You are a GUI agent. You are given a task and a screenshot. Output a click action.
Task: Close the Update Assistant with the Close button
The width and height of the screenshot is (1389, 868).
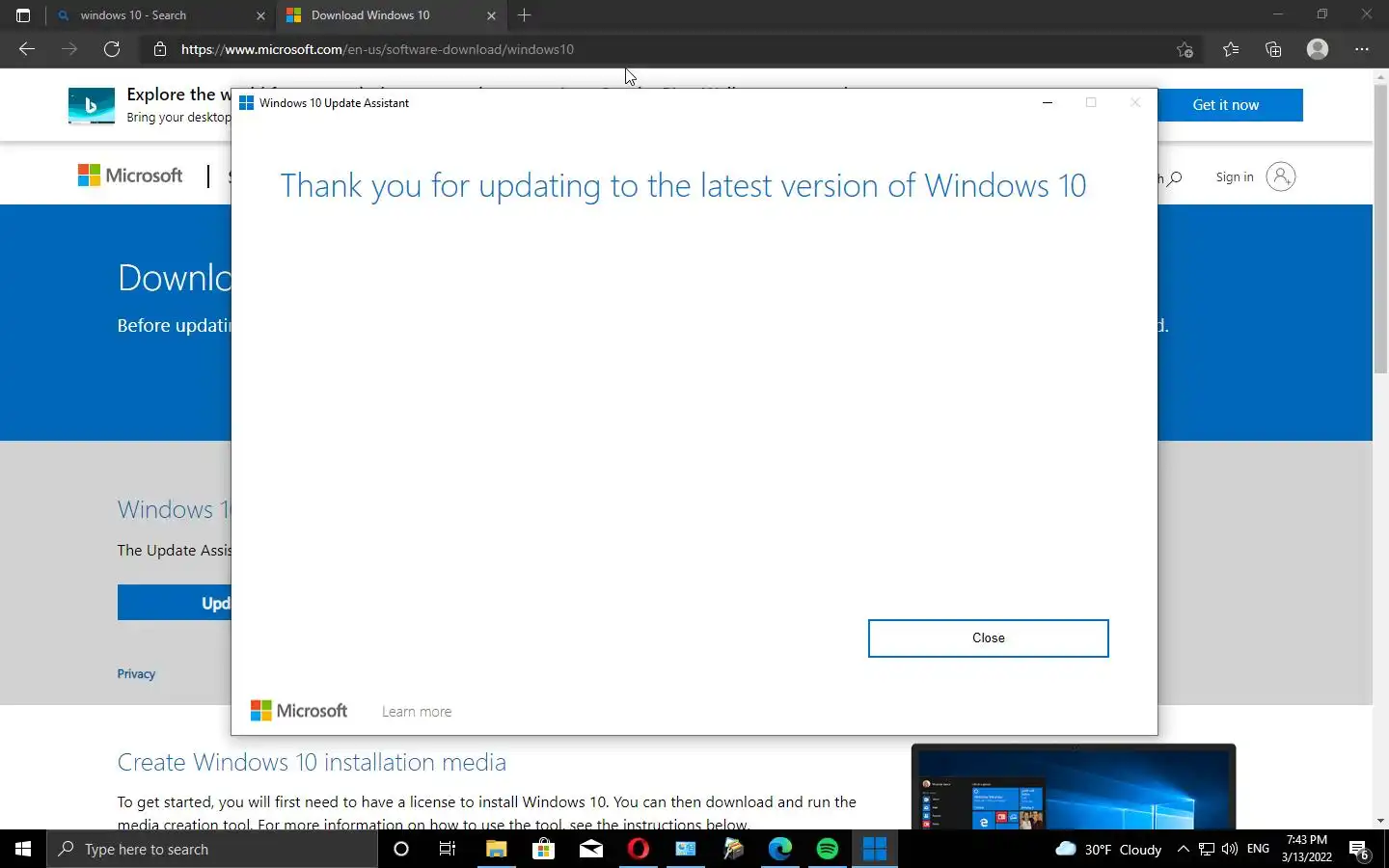tap(988, 638)
